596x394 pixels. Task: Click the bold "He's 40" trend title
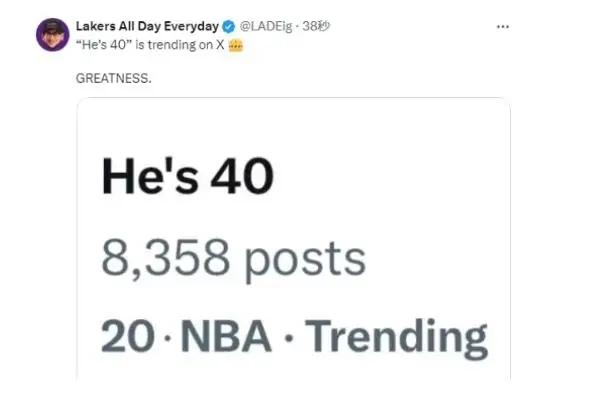coord(187,176)
